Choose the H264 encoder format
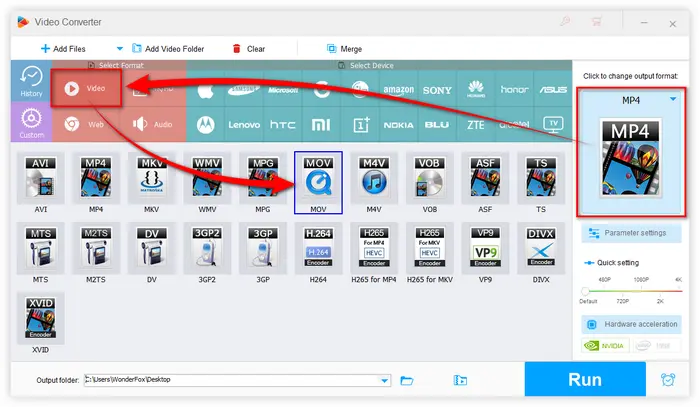The image size is (700, 407). point(318,248)
